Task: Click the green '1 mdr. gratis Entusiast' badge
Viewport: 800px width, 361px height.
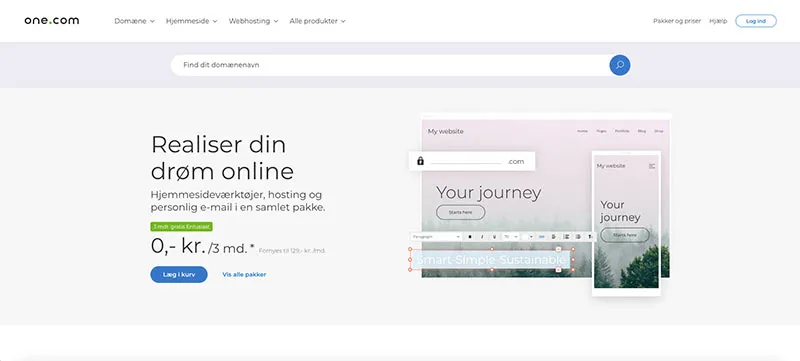Action: [181, 226]
